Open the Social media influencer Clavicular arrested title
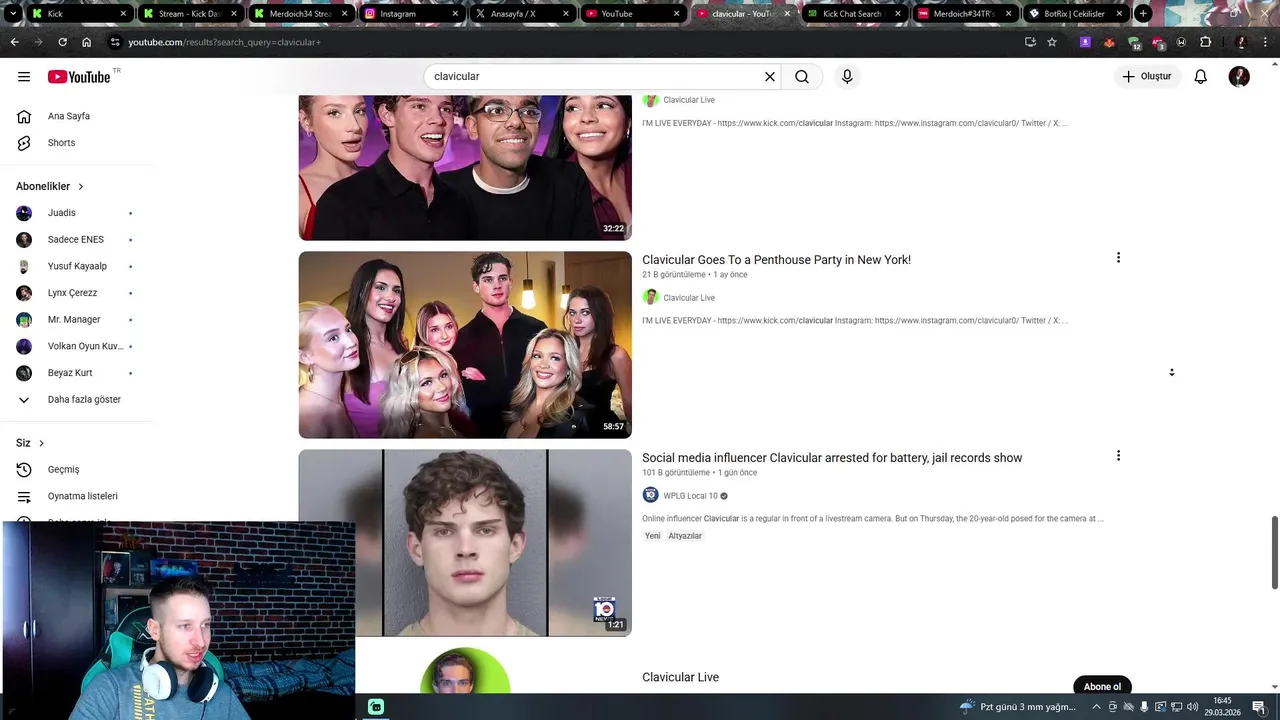The height and width of the screenshot is (720, 1280). [x=832, y=458]
